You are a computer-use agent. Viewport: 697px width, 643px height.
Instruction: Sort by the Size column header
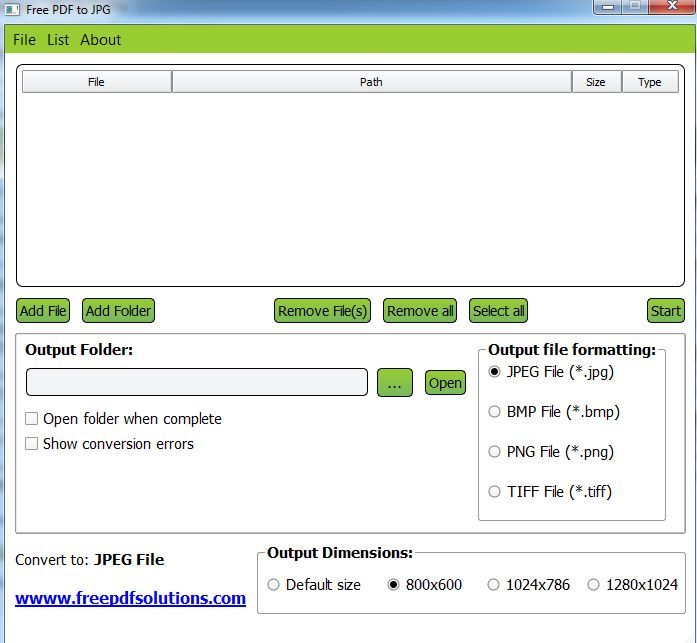[x=596, y=82]
